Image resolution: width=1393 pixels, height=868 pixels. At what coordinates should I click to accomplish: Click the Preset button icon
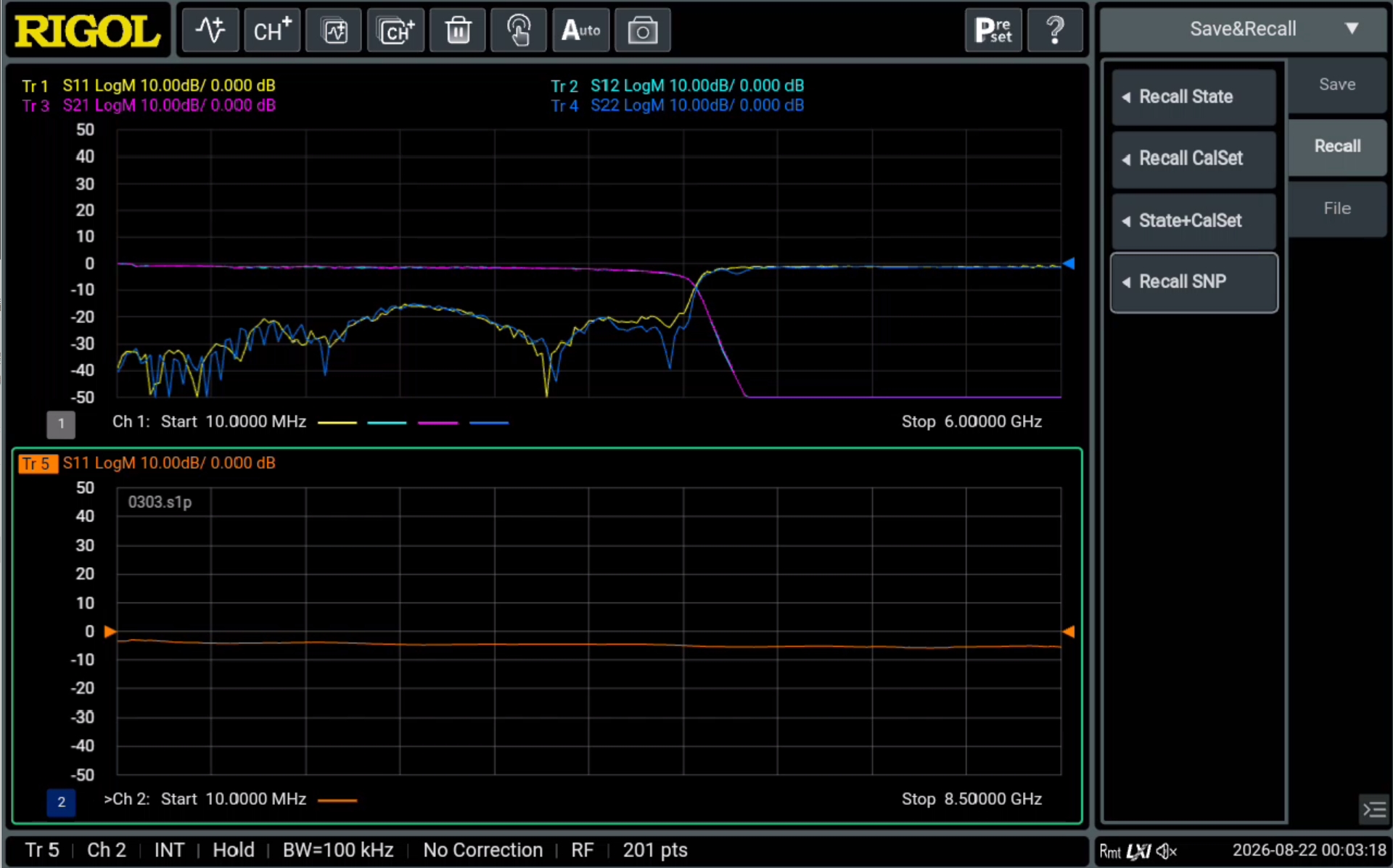pos(993,30)
